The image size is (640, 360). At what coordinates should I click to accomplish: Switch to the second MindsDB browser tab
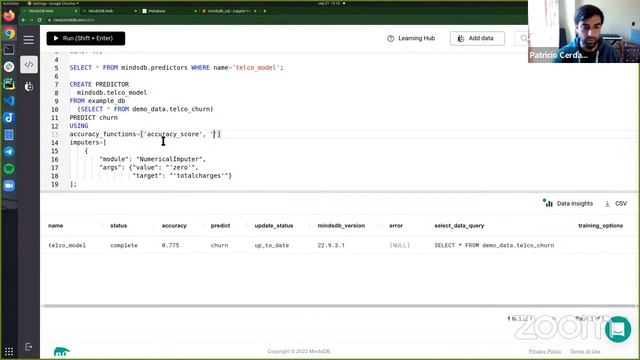point(109,11)
